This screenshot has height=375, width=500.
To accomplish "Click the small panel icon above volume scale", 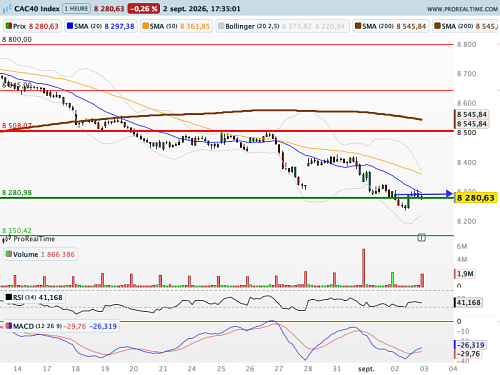I will point(422,238).
